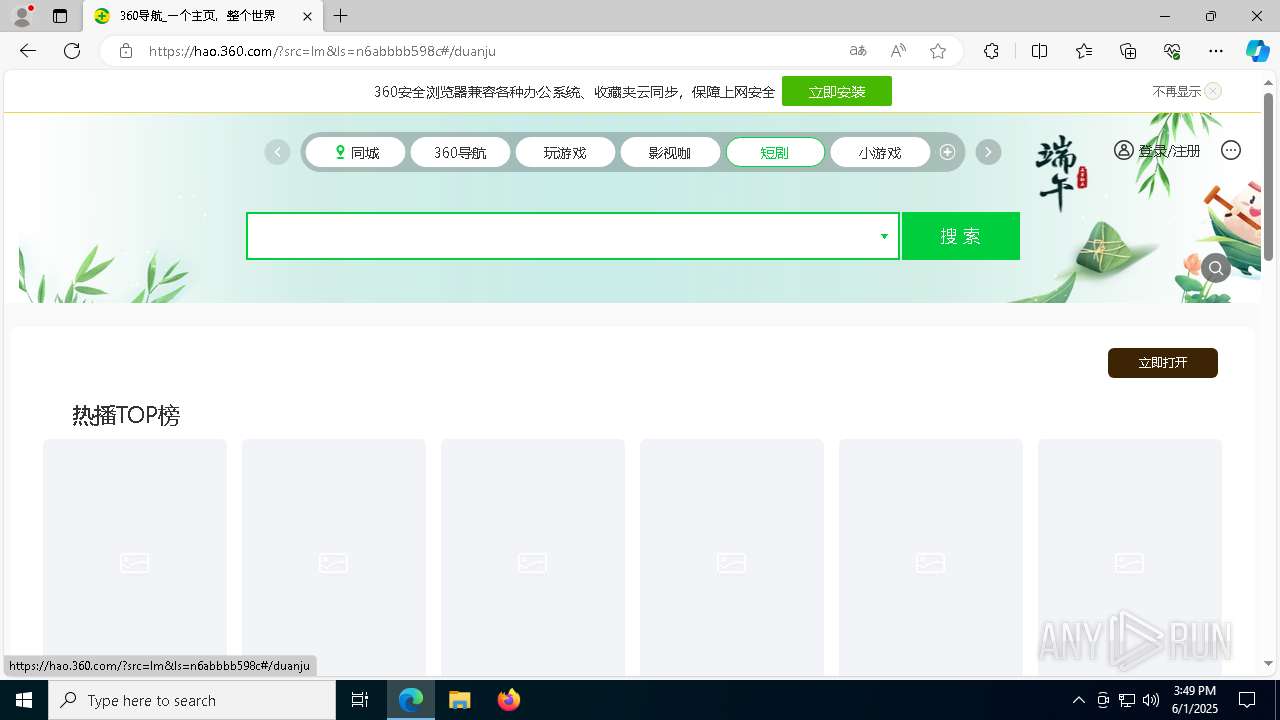Screen dimensions: 1280x720
Task: Select the 玩游戏 tab
Action: 565,152
